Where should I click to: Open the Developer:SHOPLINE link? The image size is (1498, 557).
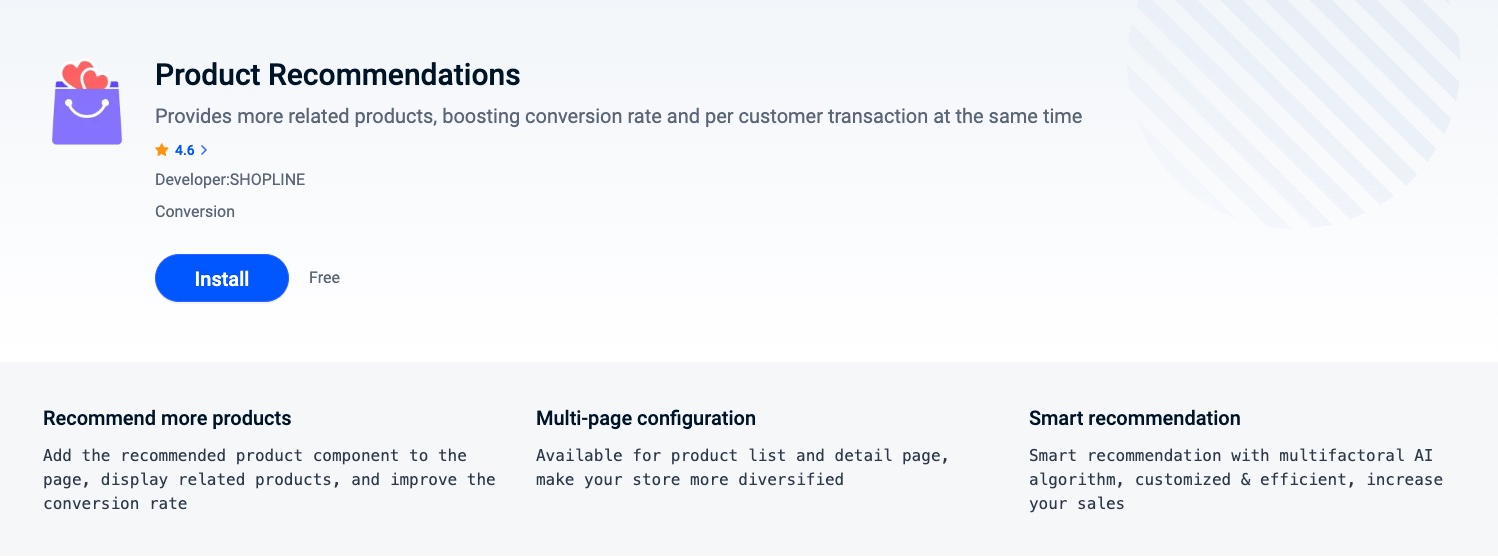pos(230,180)
